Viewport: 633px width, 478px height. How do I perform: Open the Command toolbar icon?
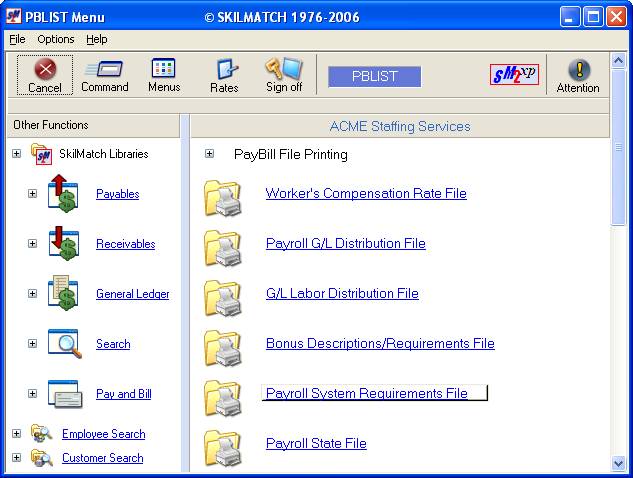pos(104,69)
